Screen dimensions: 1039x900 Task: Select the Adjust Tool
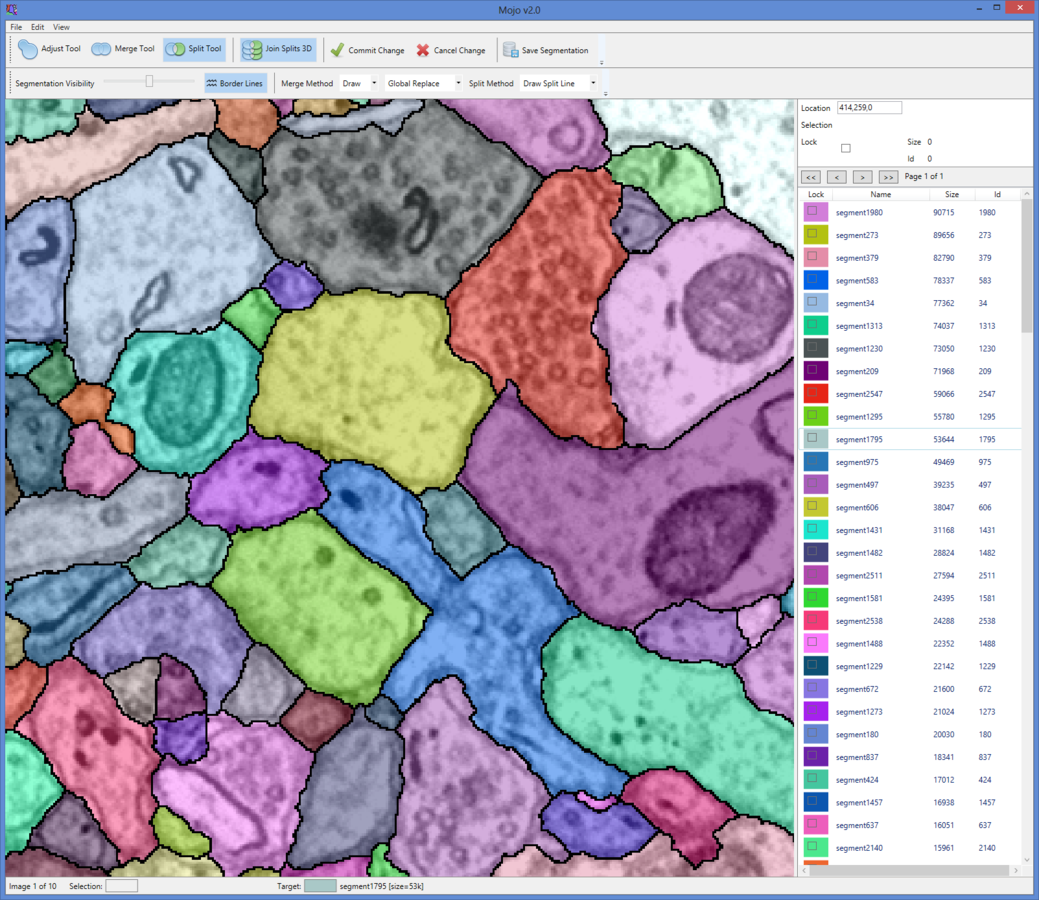[50, 49]
